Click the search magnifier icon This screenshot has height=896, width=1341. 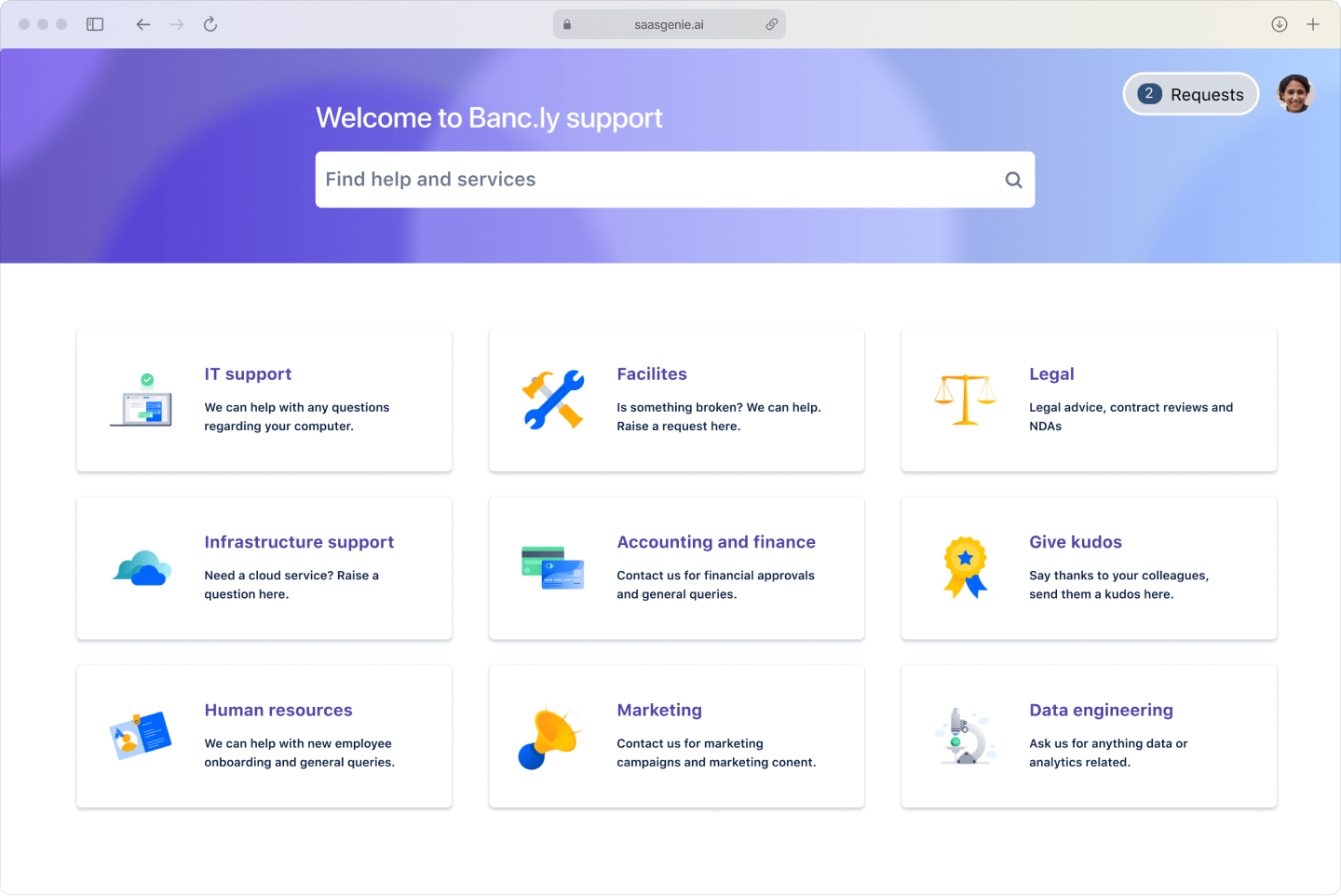1014,180
